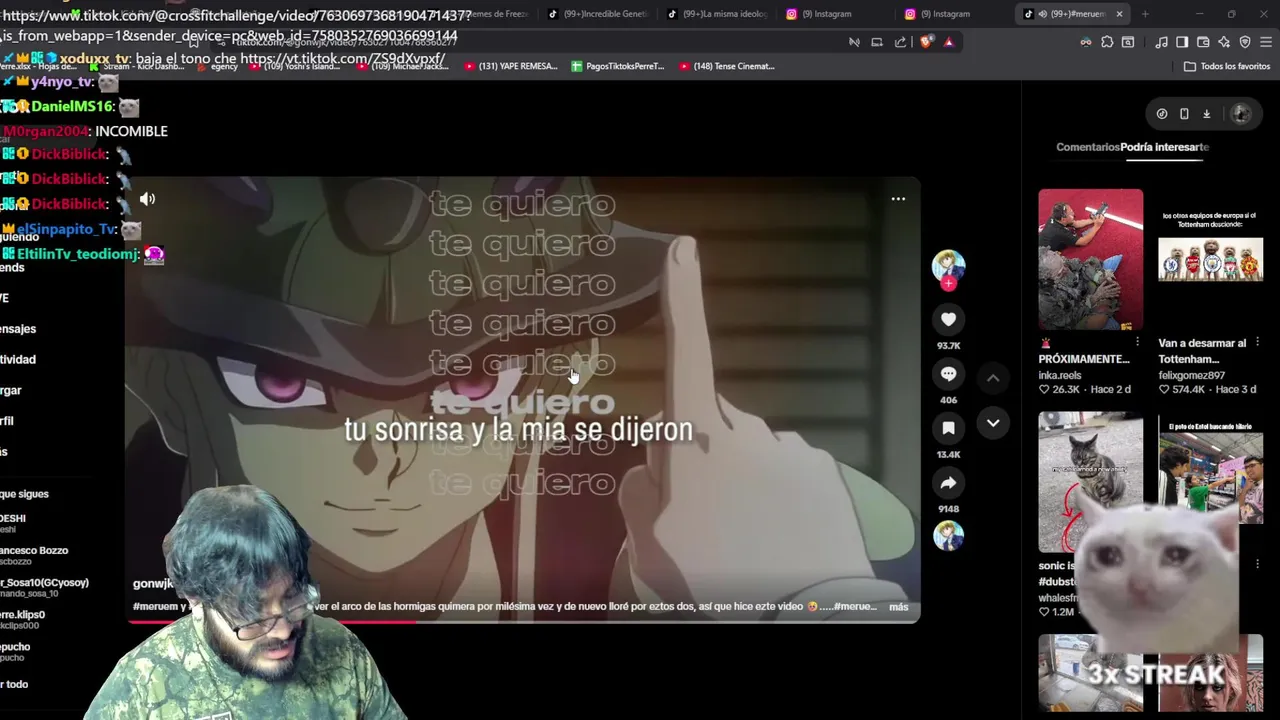1280x720 pixels.
Task: Open Brave Rewards triangle icon
Action: tap(948, 42)
